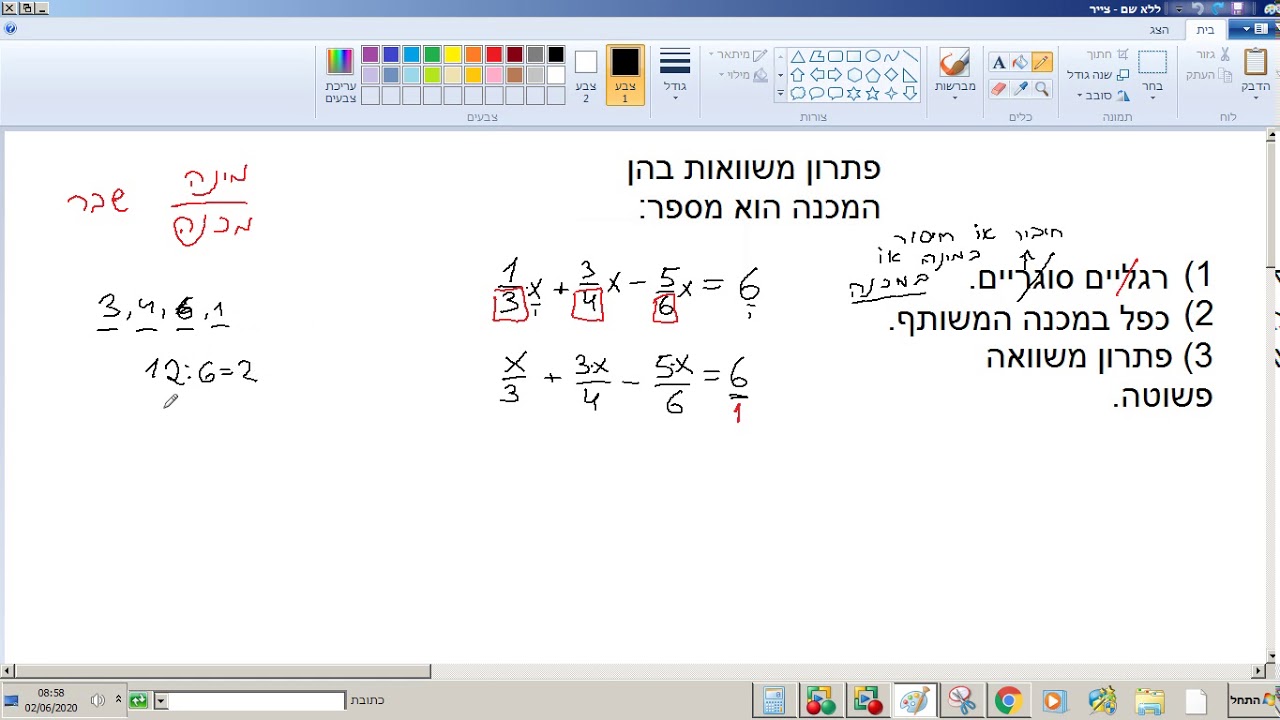The image size is (1280, 720).
Task: Select the purple color swatch
Action: pyautogui.click(x=370, y=55)
